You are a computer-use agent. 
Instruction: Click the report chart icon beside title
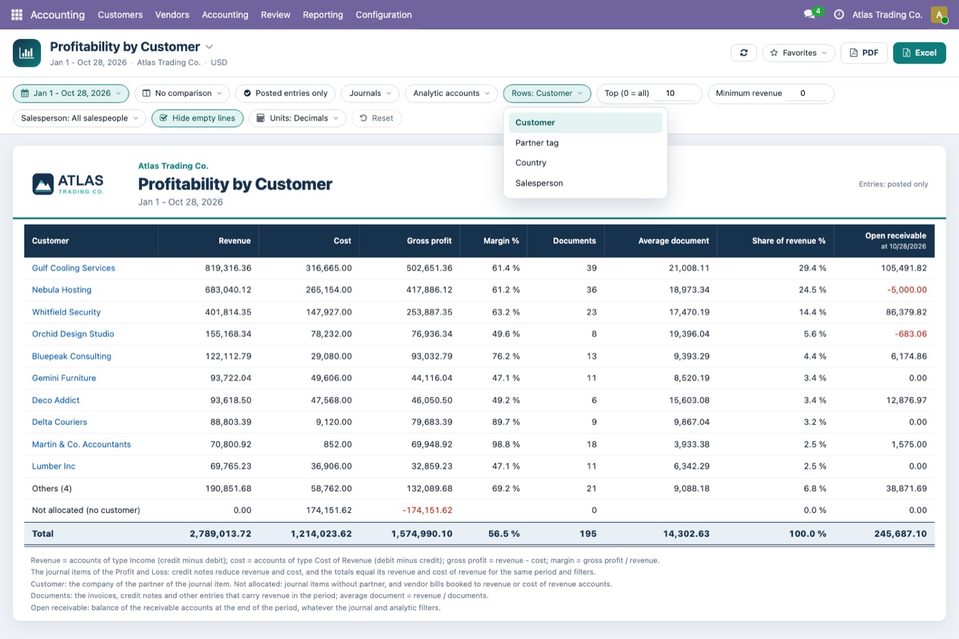click(x=26, y=53)
